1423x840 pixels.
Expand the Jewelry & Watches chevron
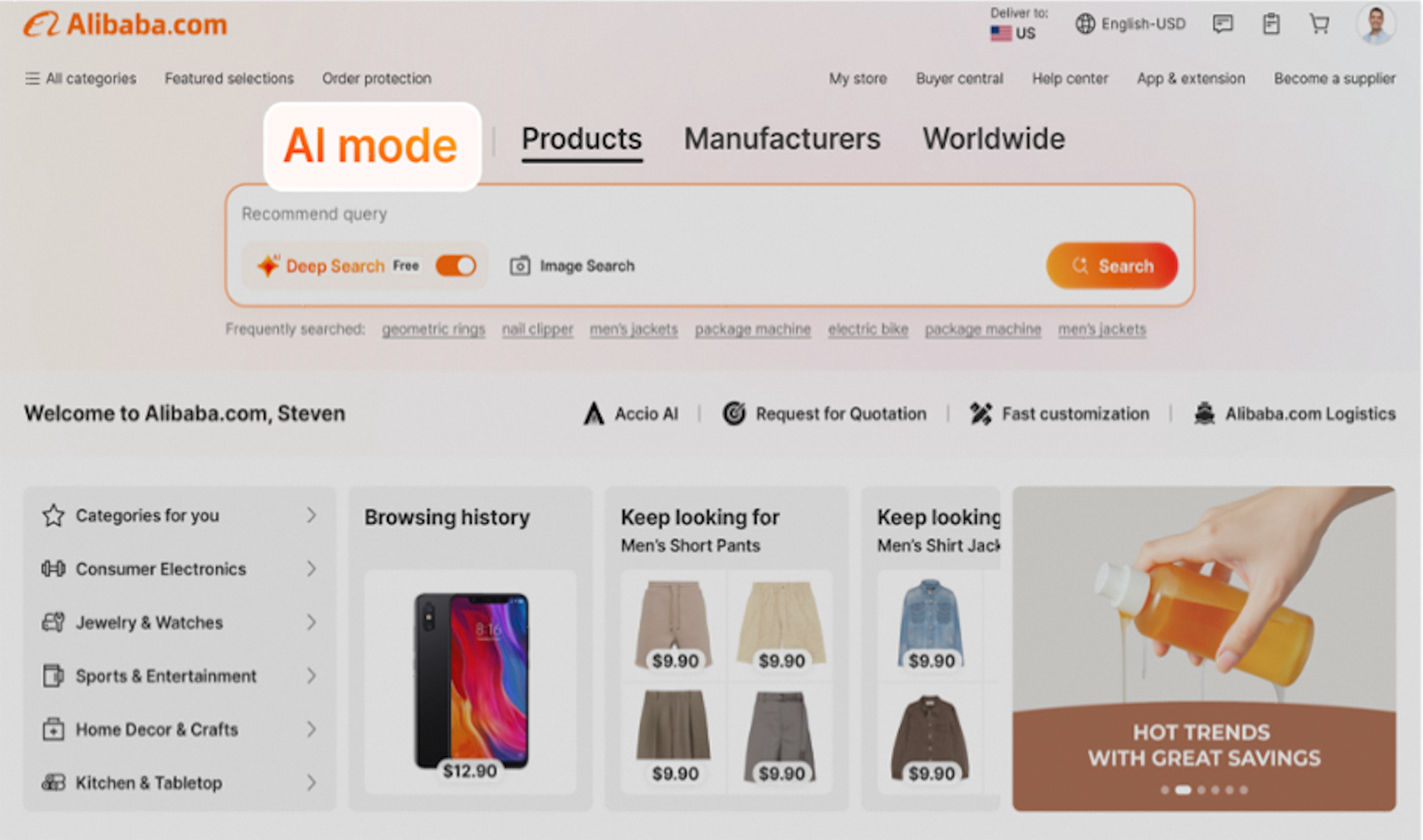pyautogui.click(x=312, y=622)
